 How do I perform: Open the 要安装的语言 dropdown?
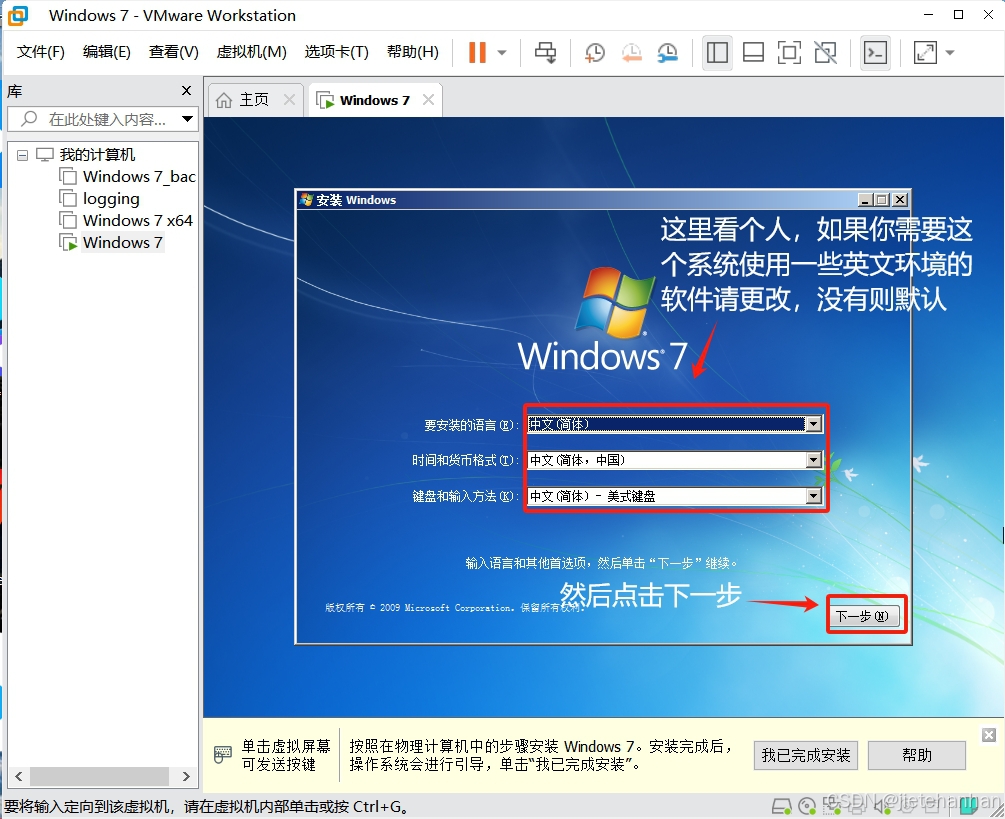point(813,424)
